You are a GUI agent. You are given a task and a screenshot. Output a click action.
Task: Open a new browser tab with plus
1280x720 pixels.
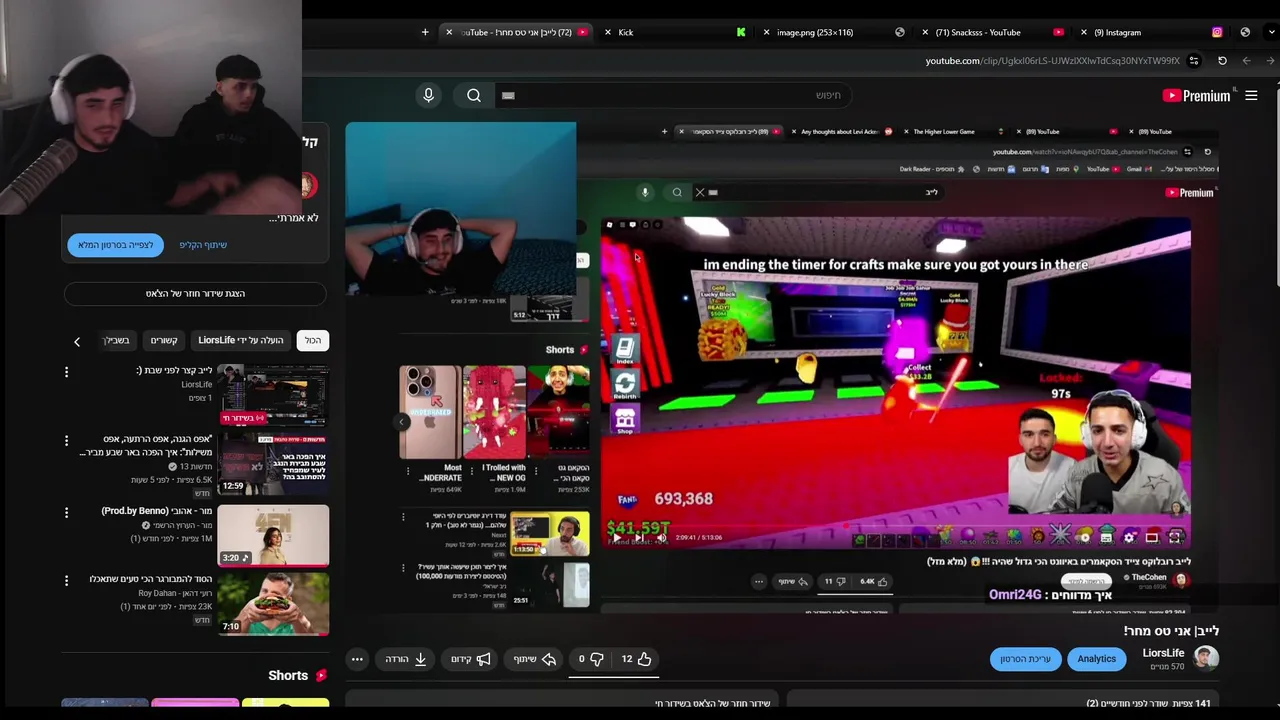[425, 32]
